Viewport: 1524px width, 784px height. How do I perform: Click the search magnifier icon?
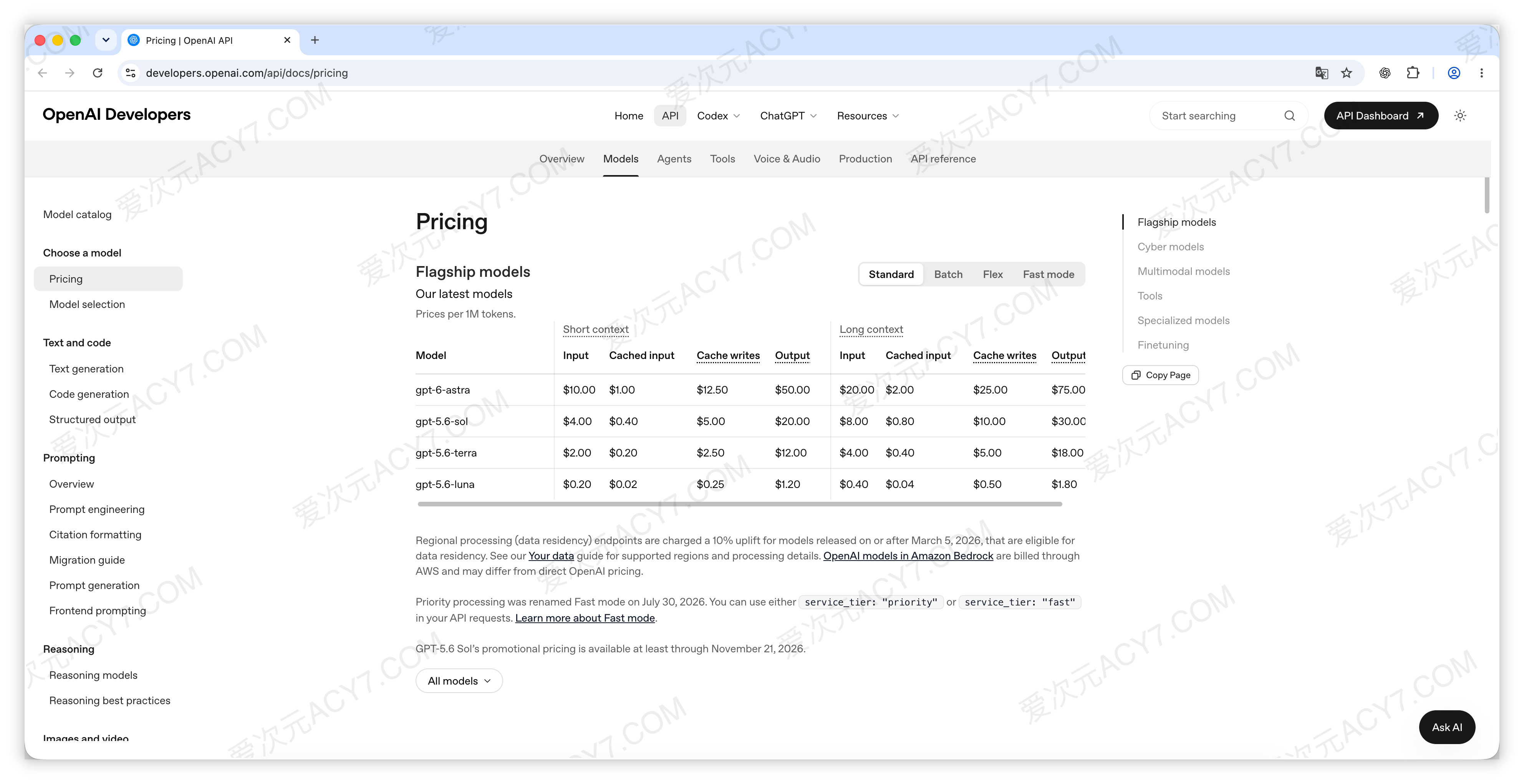pos(1290,116)
